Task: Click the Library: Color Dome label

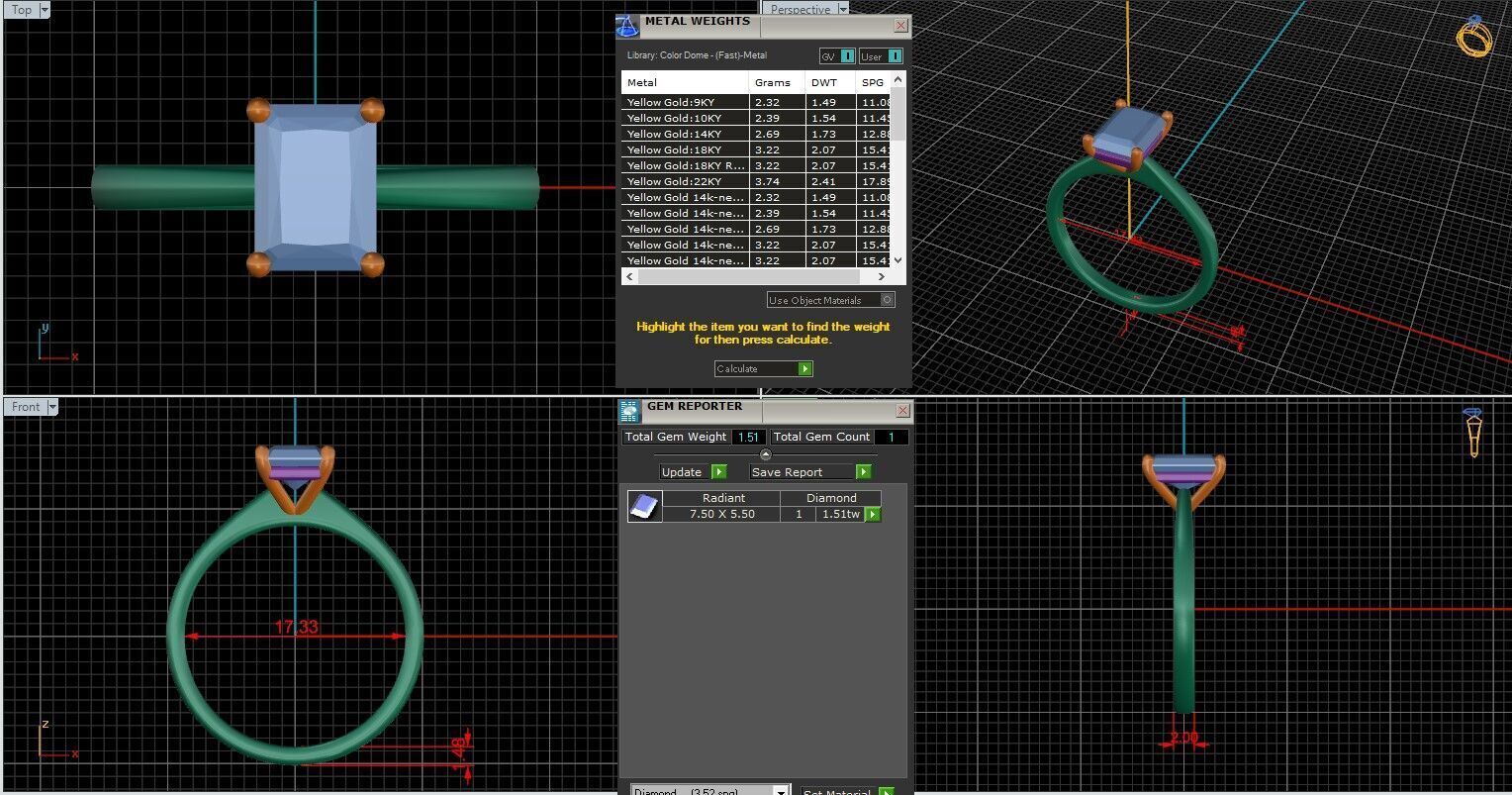Action: [697, 55]
